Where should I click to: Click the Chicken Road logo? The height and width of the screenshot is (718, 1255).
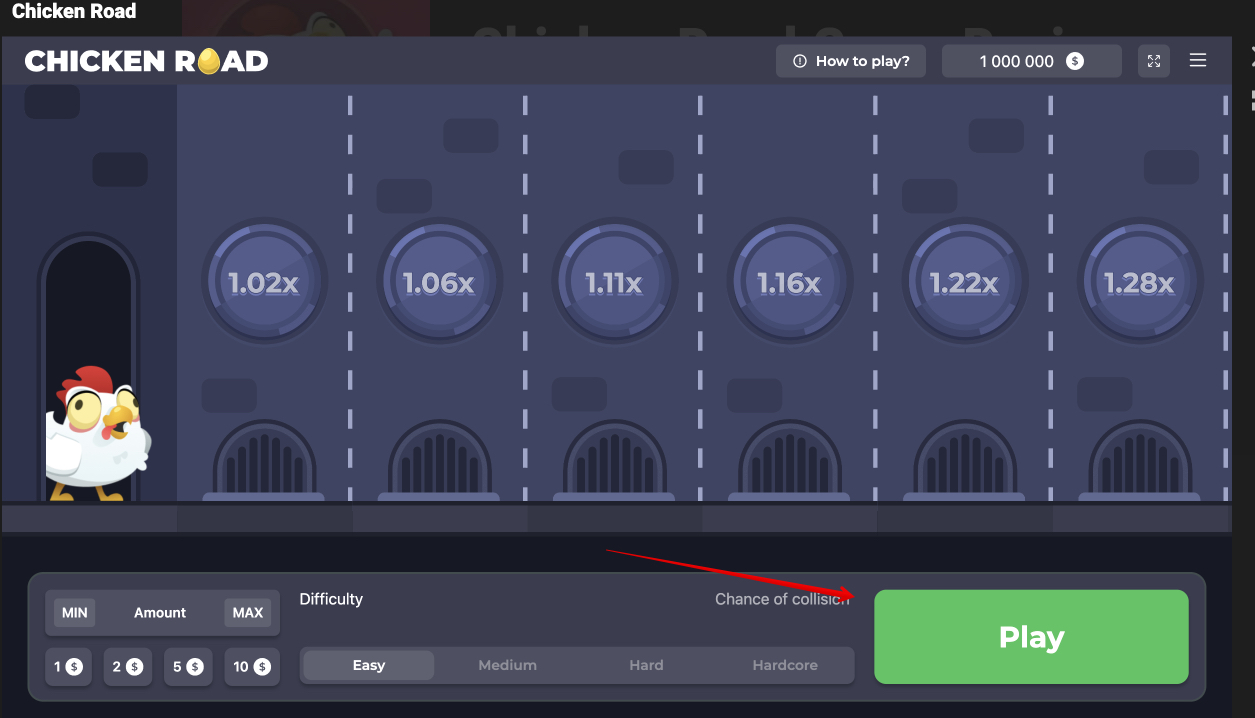click(x=146, y=60)
